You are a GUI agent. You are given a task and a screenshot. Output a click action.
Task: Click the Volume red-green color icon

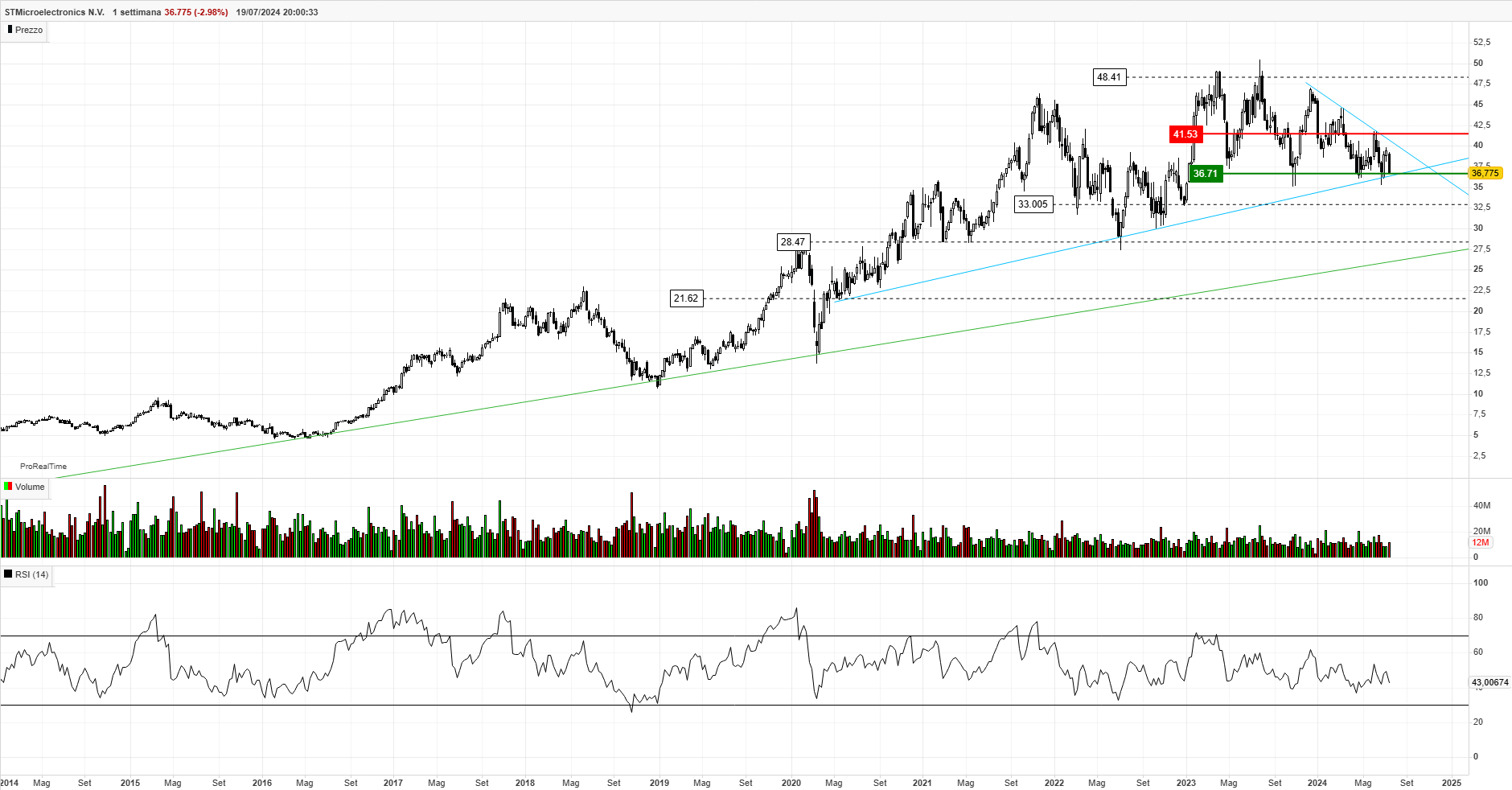pyautogui.click(x=8, y=487)
